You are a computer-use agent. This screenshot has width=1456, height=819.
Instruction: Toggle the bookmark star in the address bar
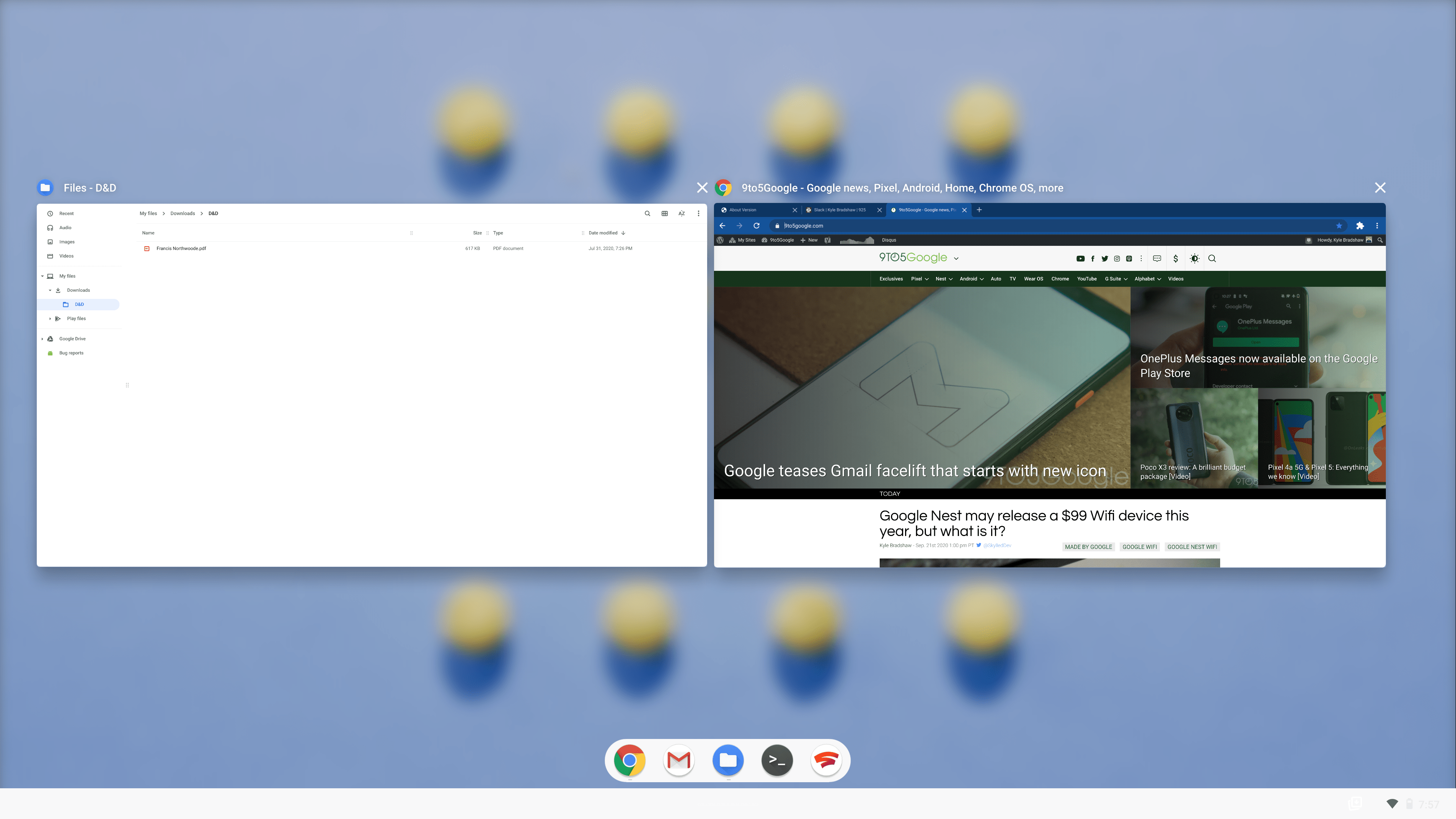1338,225
